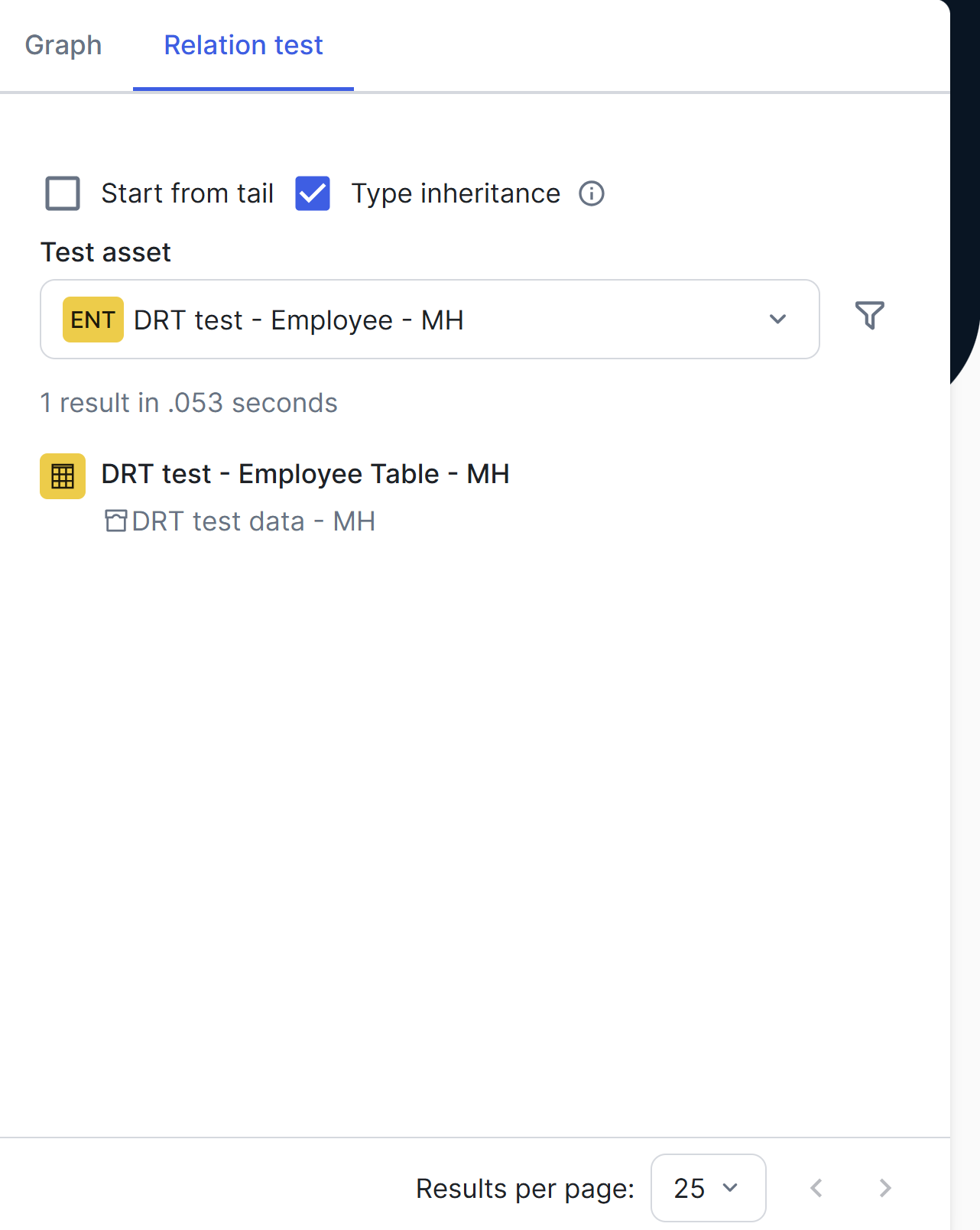Click the filter funnel icon
980x1230 pixels.
click(870, 315)
